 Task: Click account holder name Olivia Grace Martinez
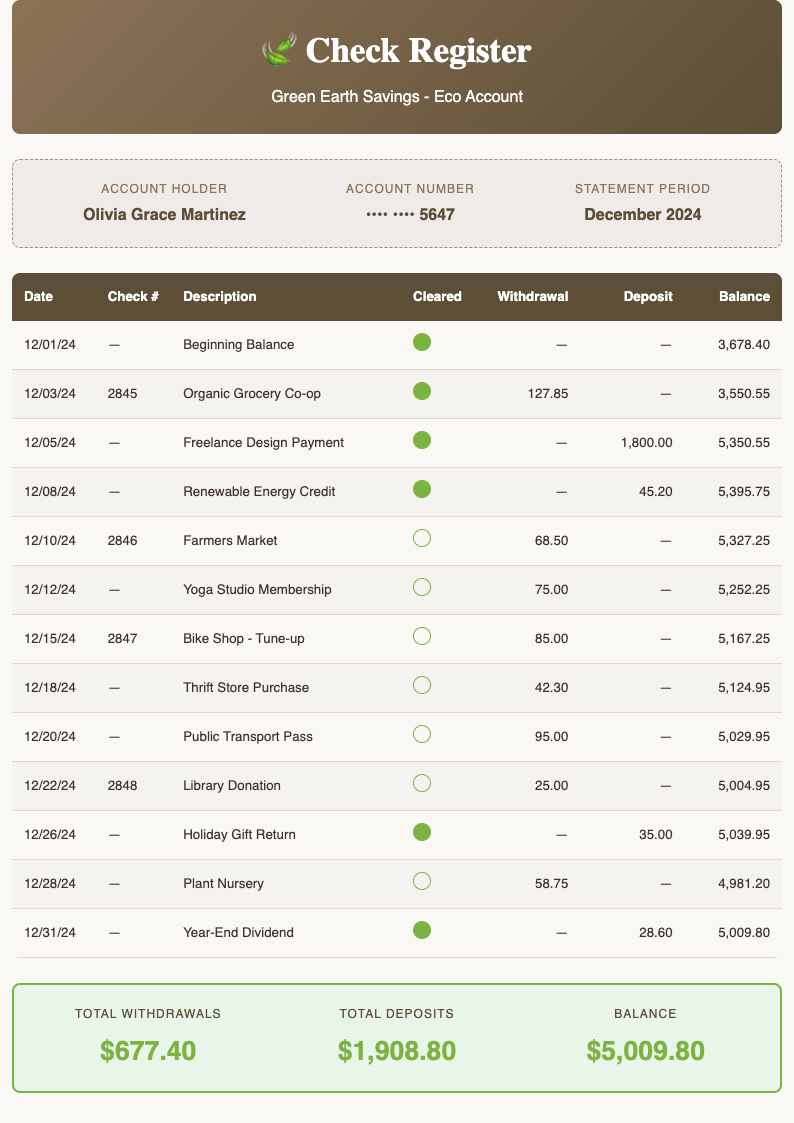(164, 214)
